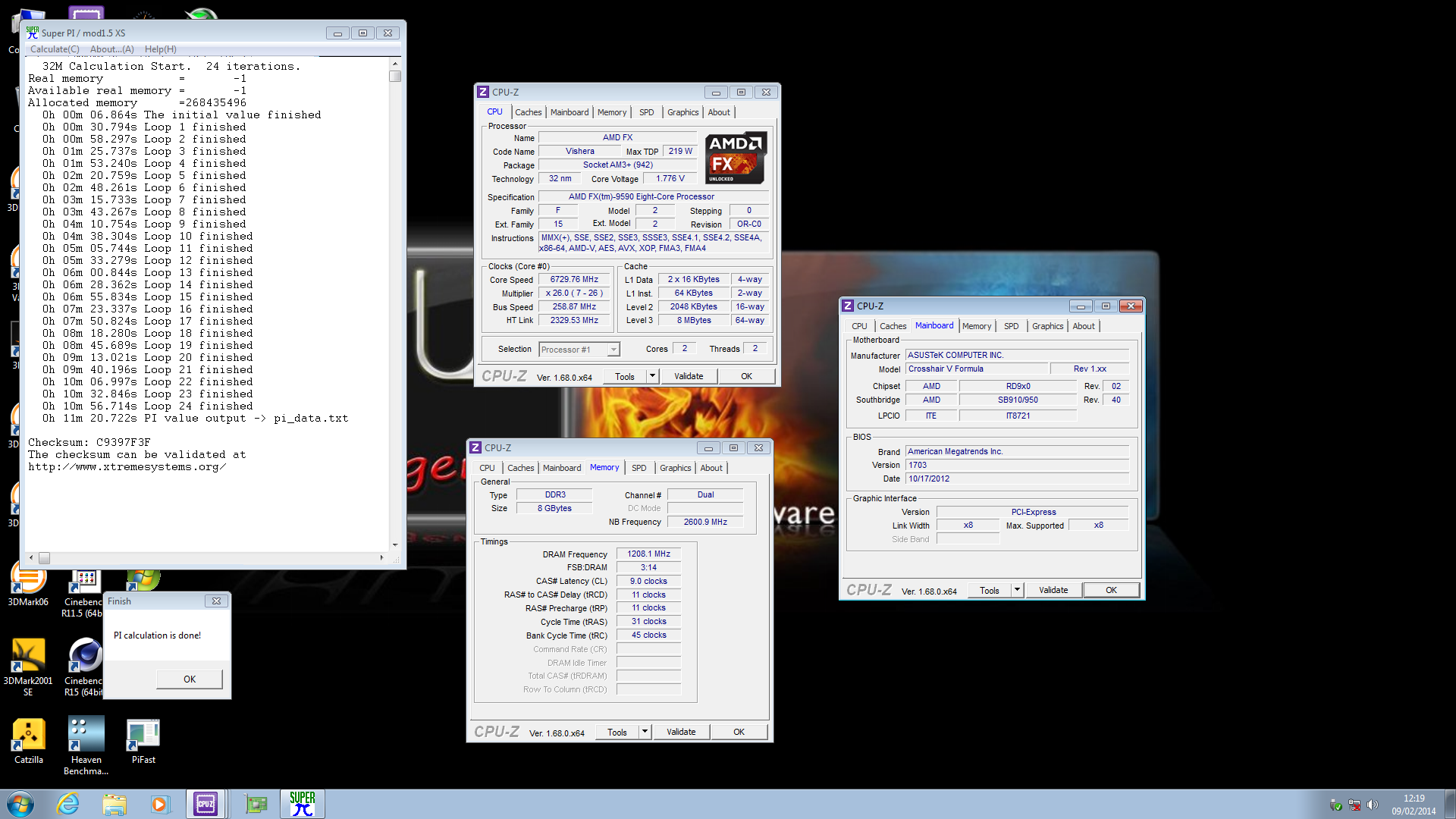This screenshot has height=819, width=1456.
Task: Open Cinebench R15 desktop icon
Action: 85,666
